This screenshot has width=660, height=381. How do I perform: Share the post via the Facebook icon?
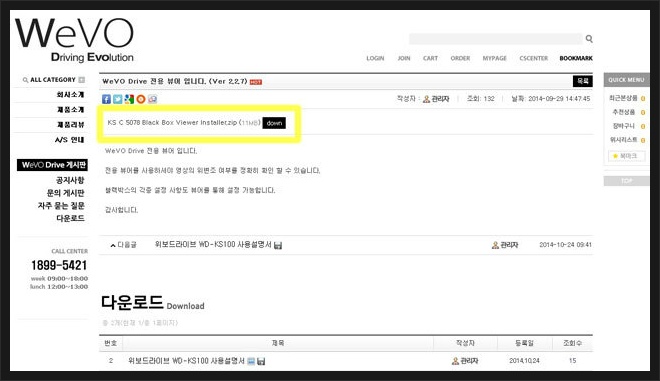point(106,99)
